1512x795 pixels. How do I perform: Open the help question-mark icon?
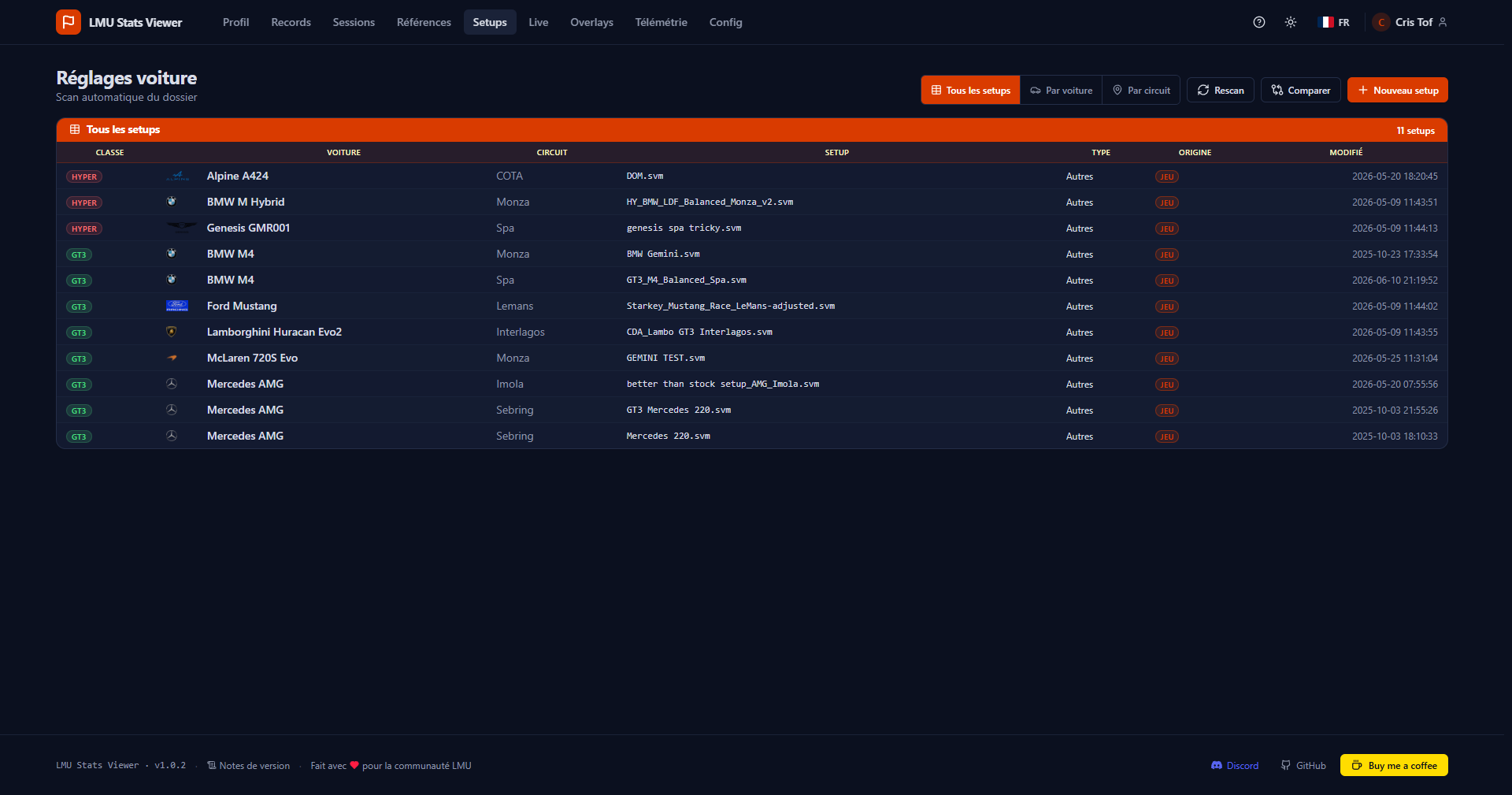pos(1259,22)
